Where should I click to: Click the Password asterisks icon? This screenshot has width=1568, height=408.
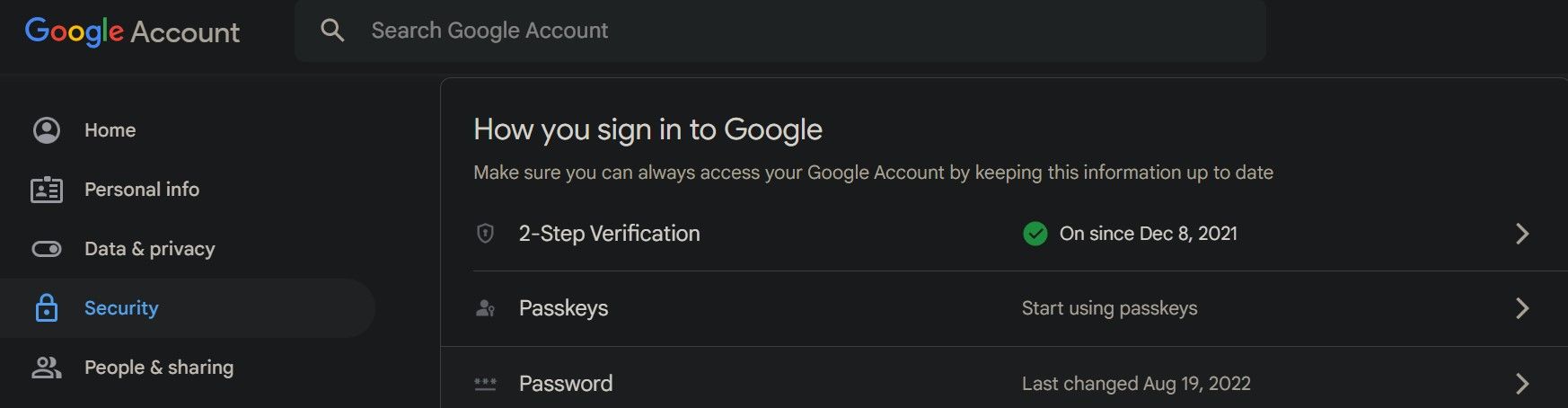coord(485,384)
